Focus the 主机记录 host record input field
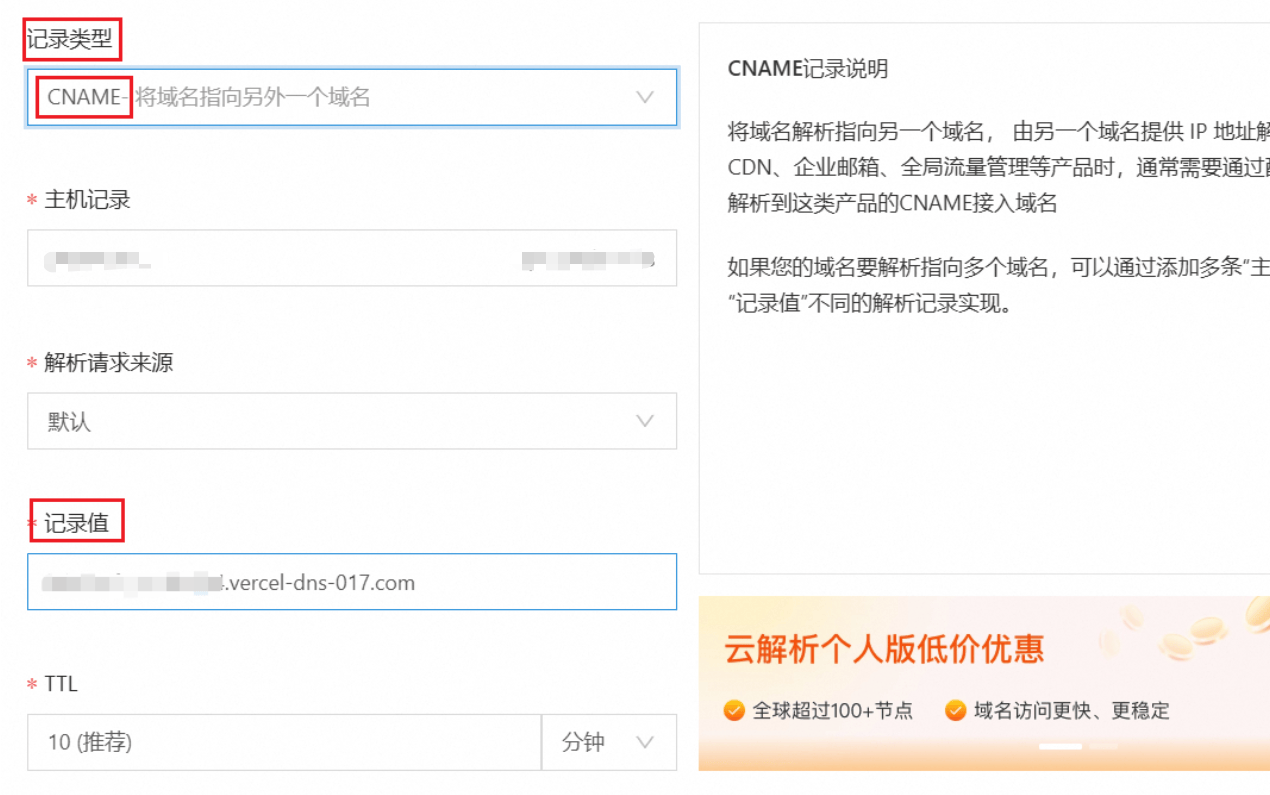Image resolution: width=1270 pixels, height=795 pixels. coord(350,259)
